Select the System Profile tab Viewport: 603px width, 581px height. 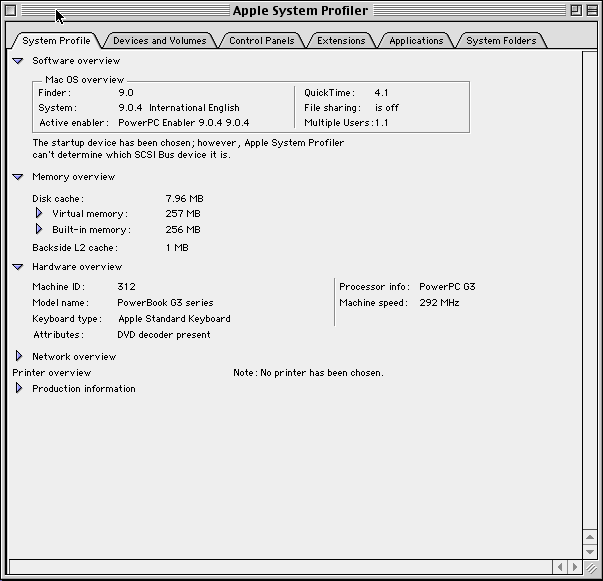[56, 40]
